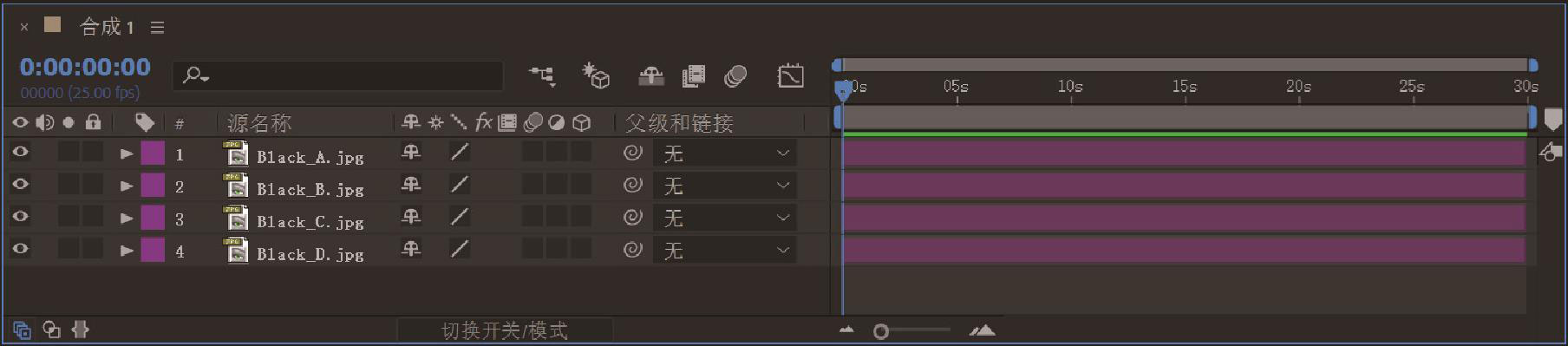Click the hide shy layers icon

tap(651, 76)
